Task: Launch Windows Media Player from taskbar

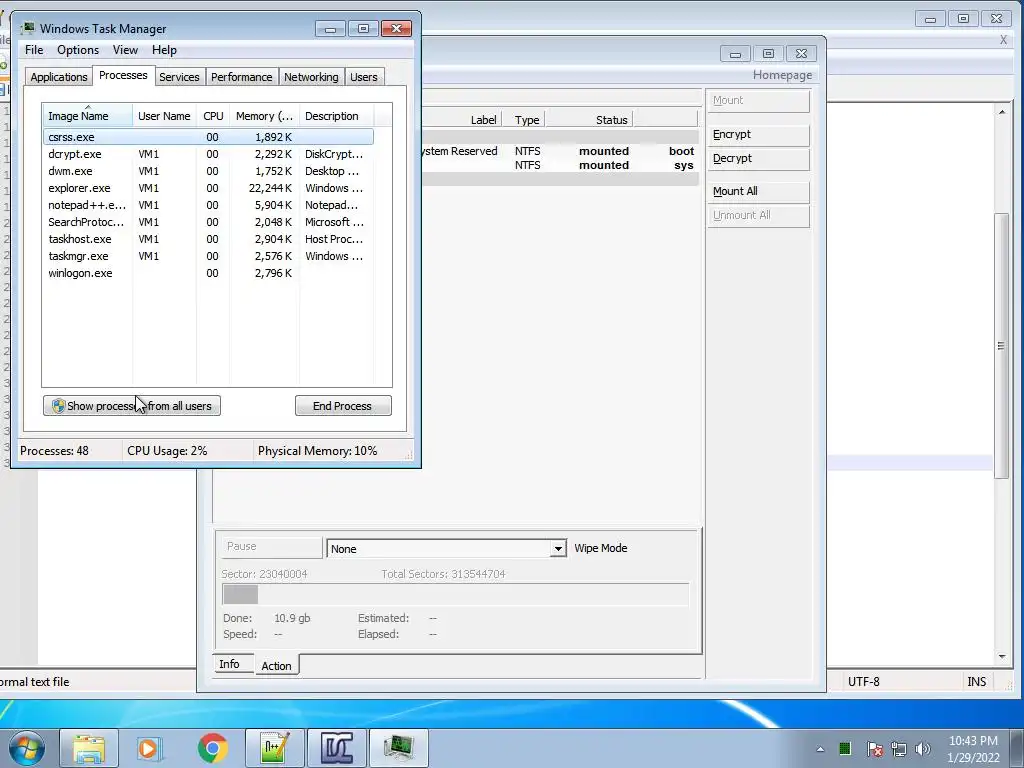Action: click(x=149, y=748)
